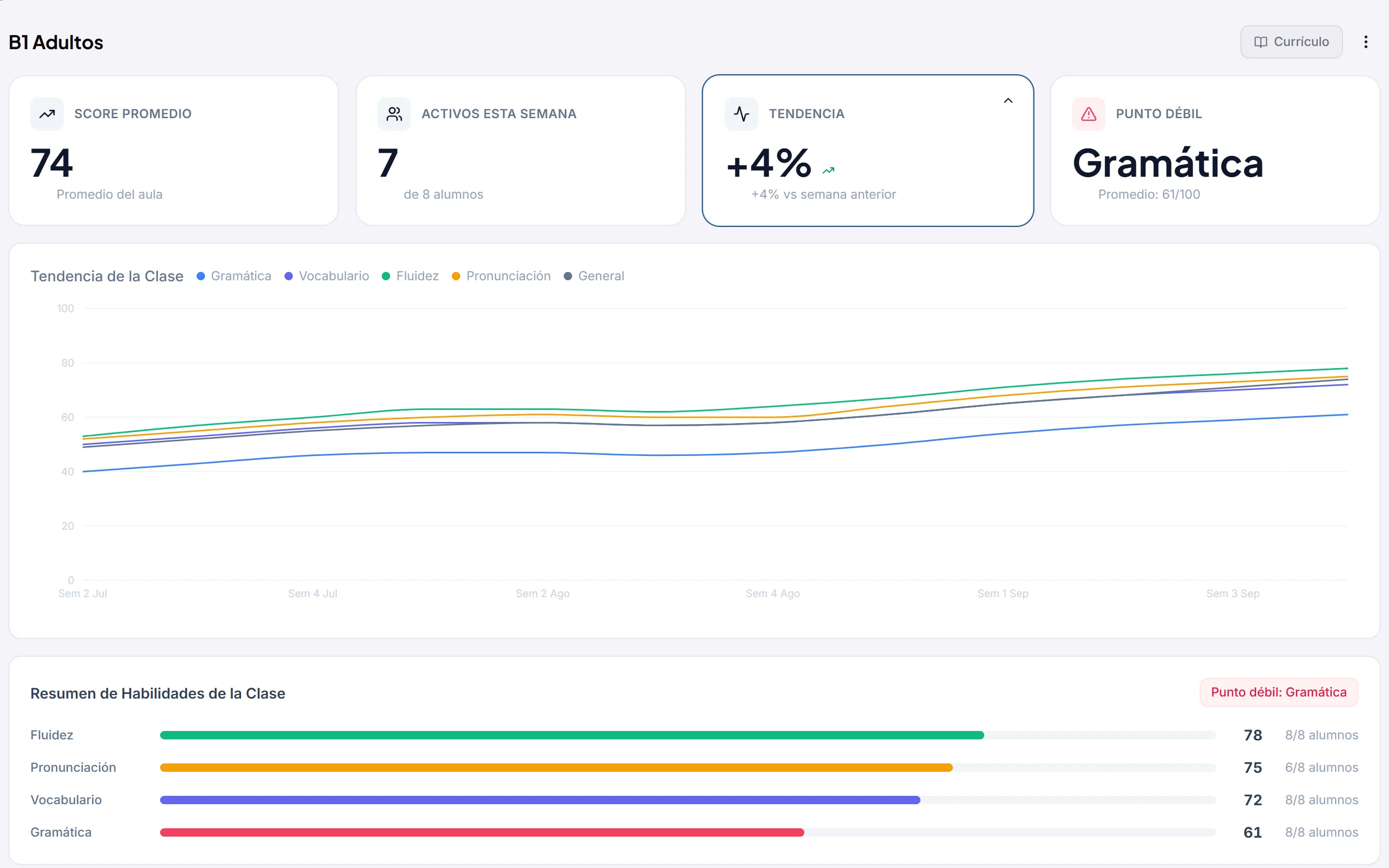The image size is (1389, 868).
Task: Click 'Resumen de Habilidades de la Clase' heading
Action: click(x=158, y=693)
